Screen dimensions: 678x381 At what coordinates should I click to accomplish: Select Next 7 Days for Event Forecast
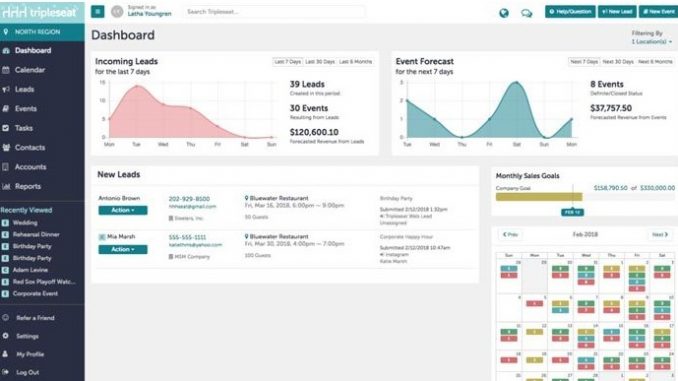click(x=584, y=62)
